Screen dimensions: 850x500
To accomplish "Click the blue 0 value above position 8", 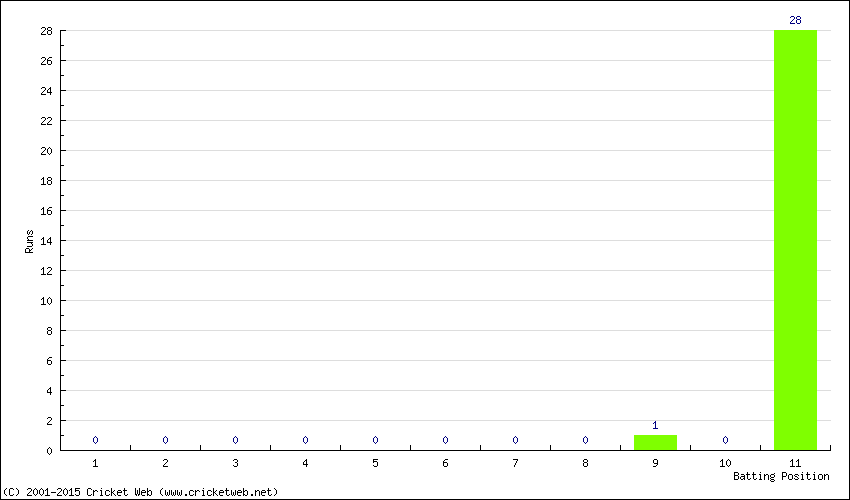I will click(585, 440).
